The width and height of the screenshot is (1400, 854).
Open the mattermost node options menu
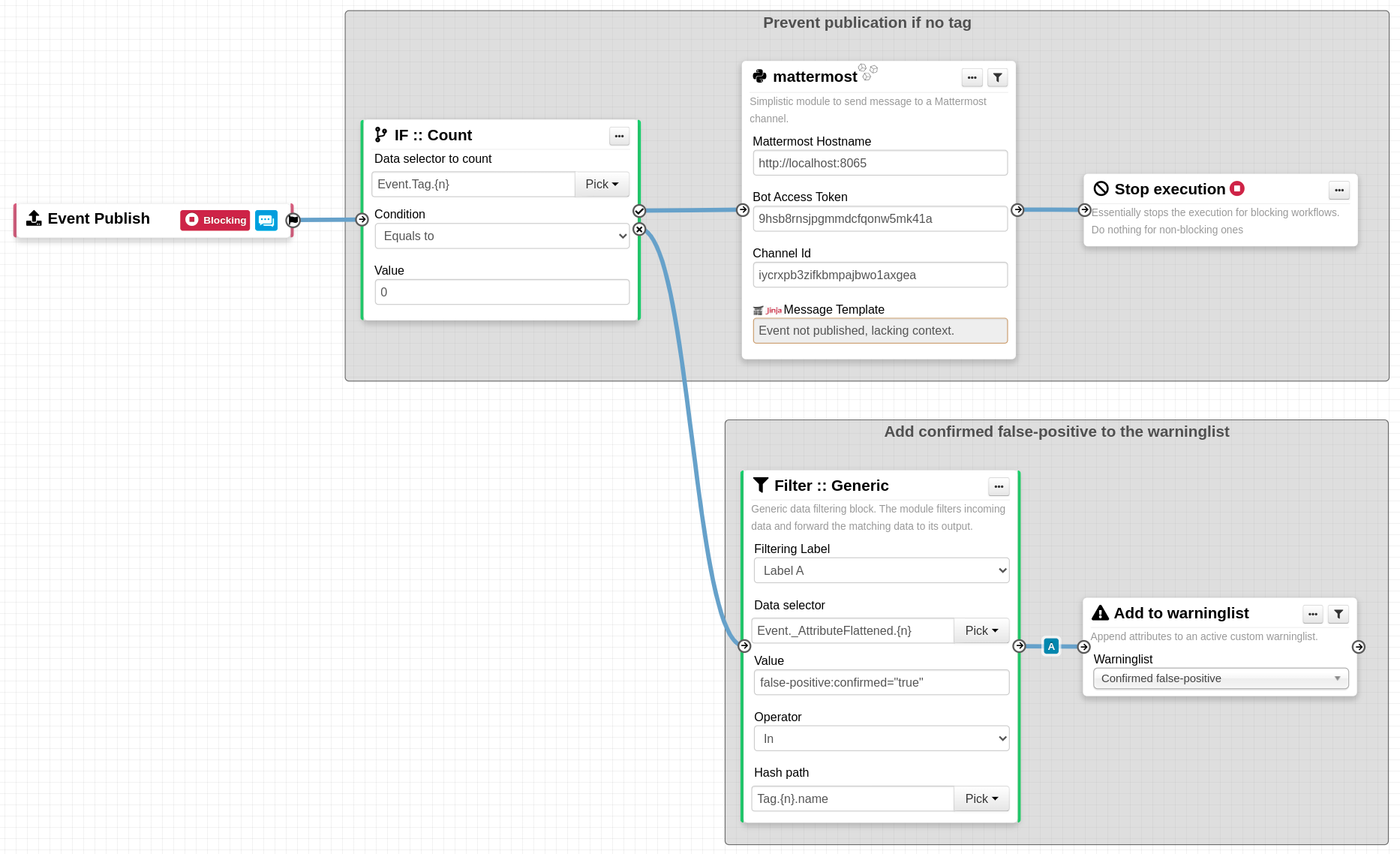tap(972, 77)
